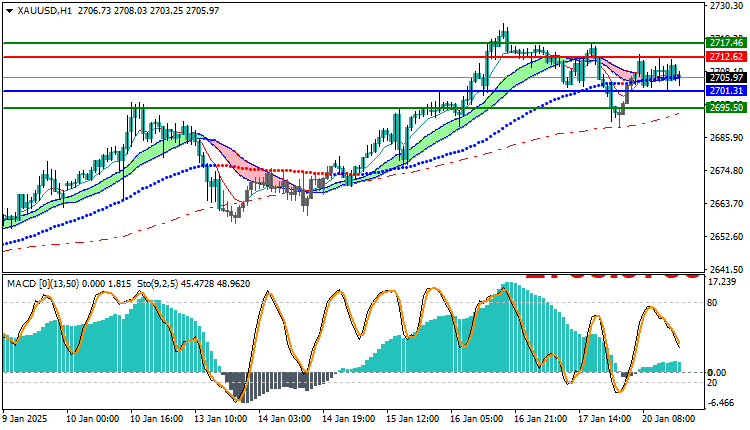Select the Sto(9,2,5) indicator label

[x=158, y=284]
